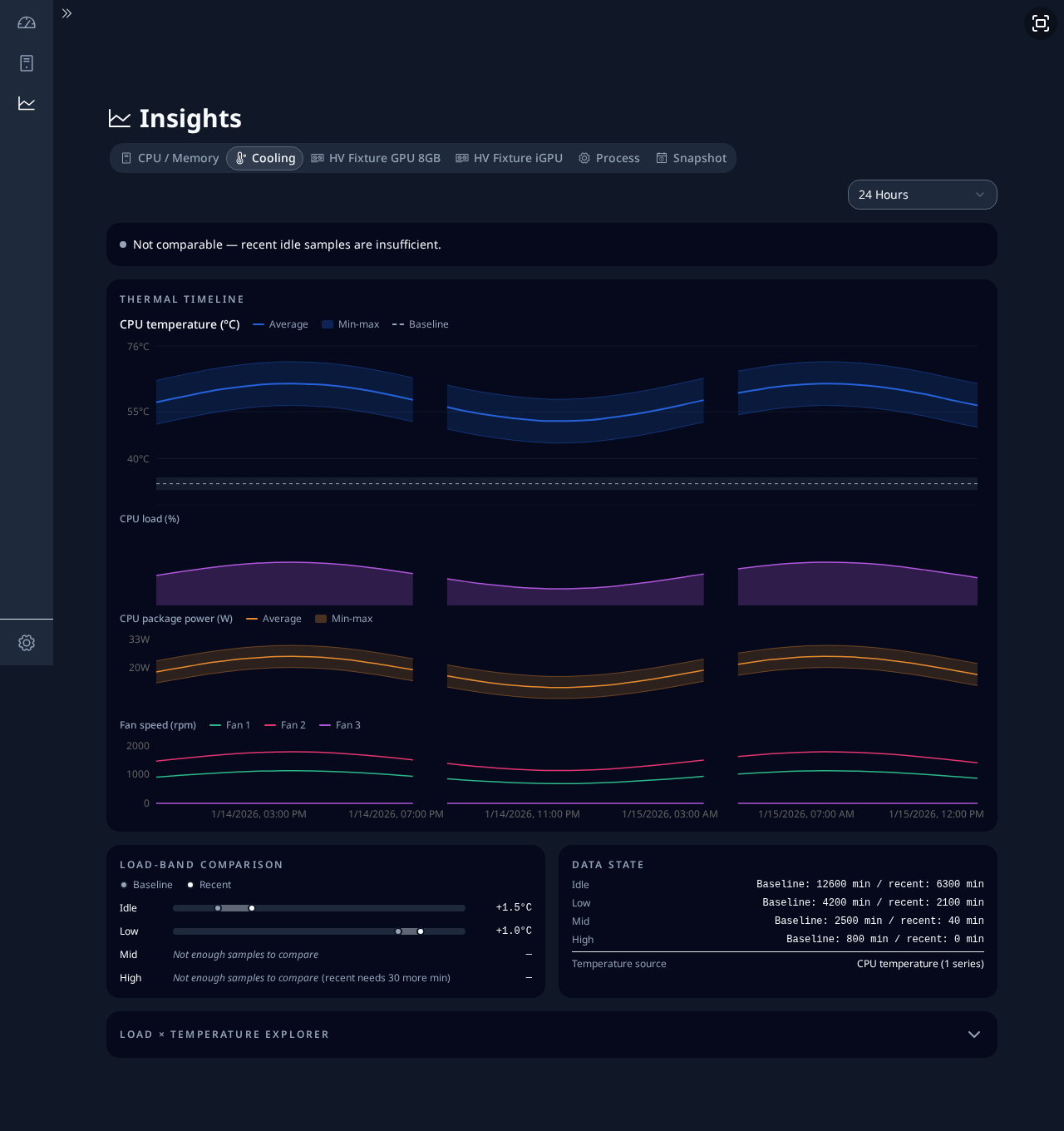
Task: Open the insights chart icon in sidebar
Action: (x=27, y=103)
